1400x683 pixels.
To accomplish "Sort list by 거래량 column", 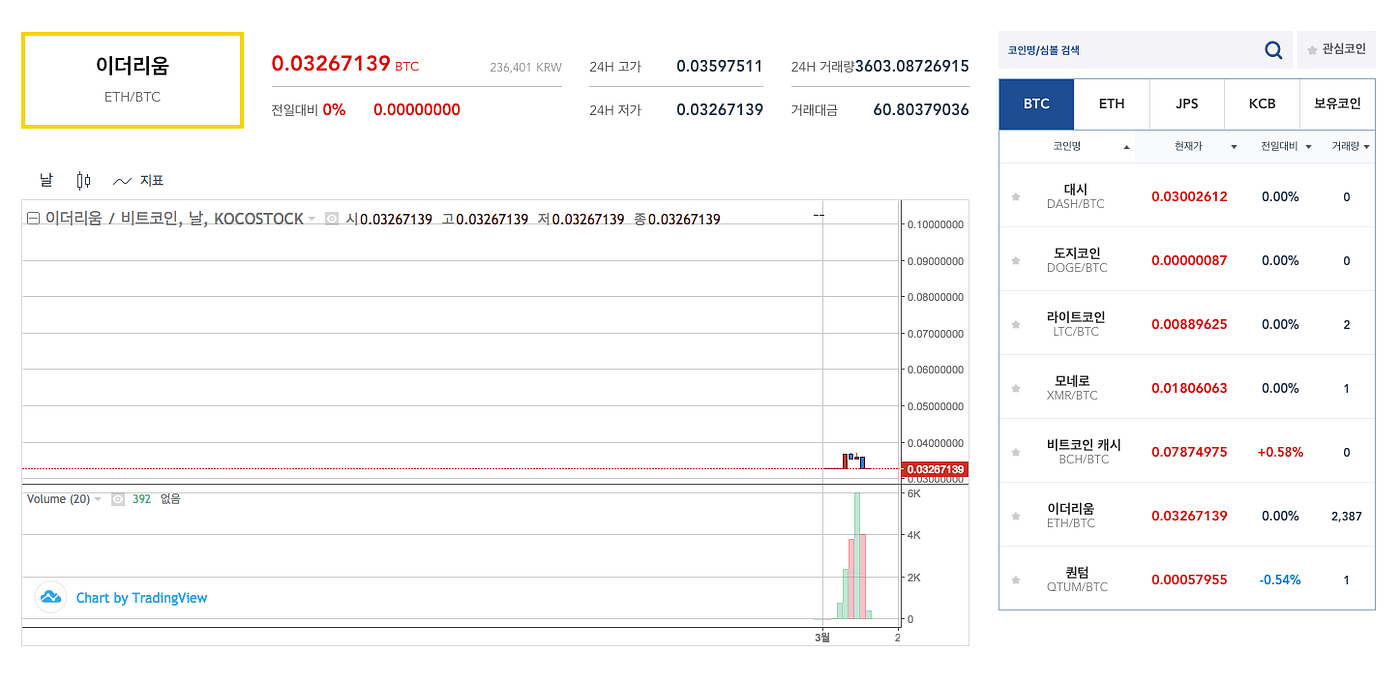I will click(x=1351, y=147).
